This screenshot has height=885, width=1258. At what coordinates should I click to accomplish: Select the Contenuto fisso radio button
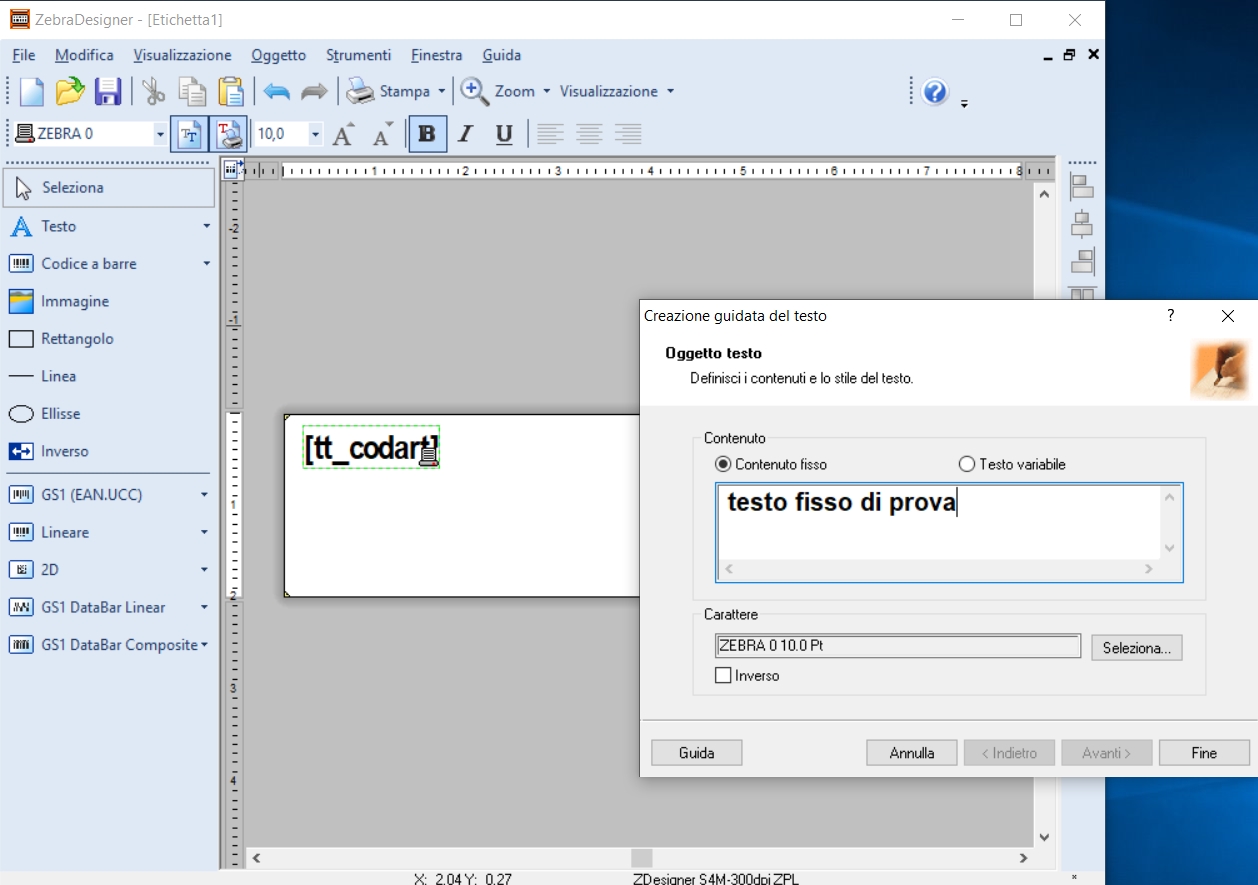click(724, 464)
